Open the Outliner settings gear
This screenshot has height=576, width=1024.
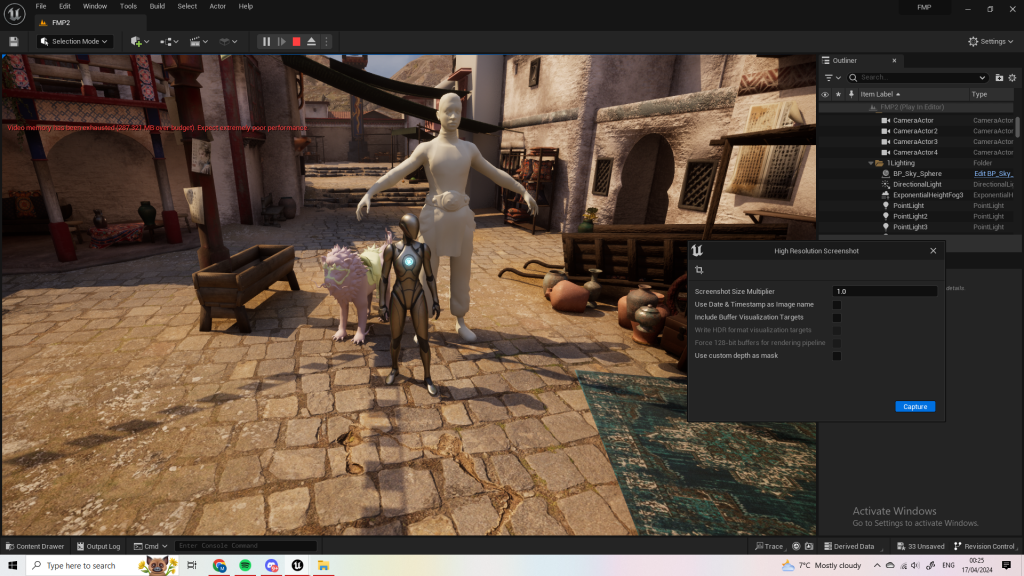[x=1012, y=78]
